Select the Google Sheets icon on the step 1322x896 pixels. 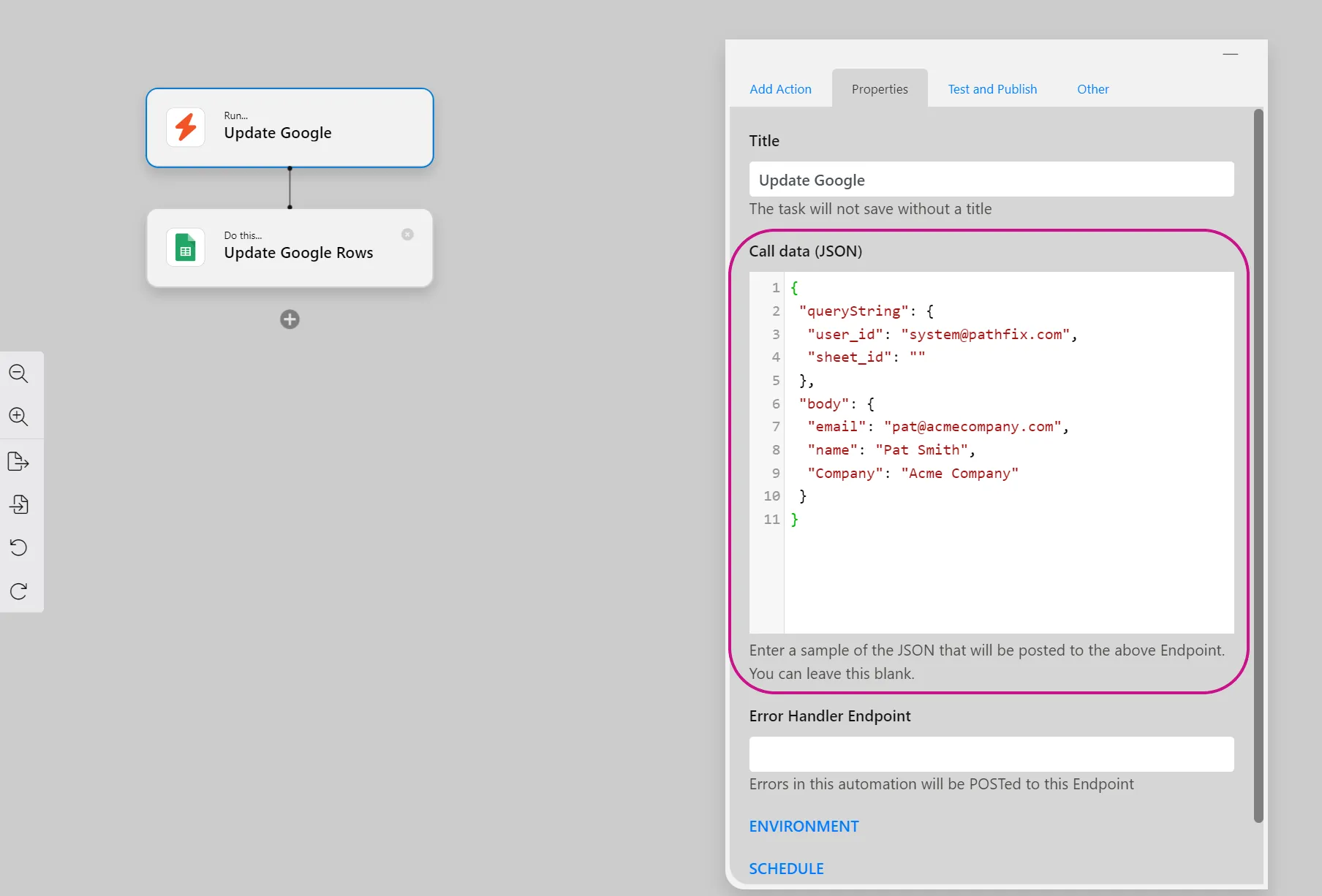[x=186, y=247]
